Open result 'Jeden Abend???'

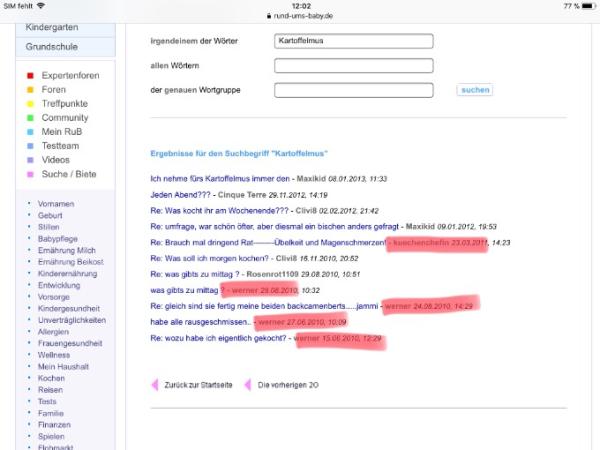pyautogui.click(x=180, y=195)
